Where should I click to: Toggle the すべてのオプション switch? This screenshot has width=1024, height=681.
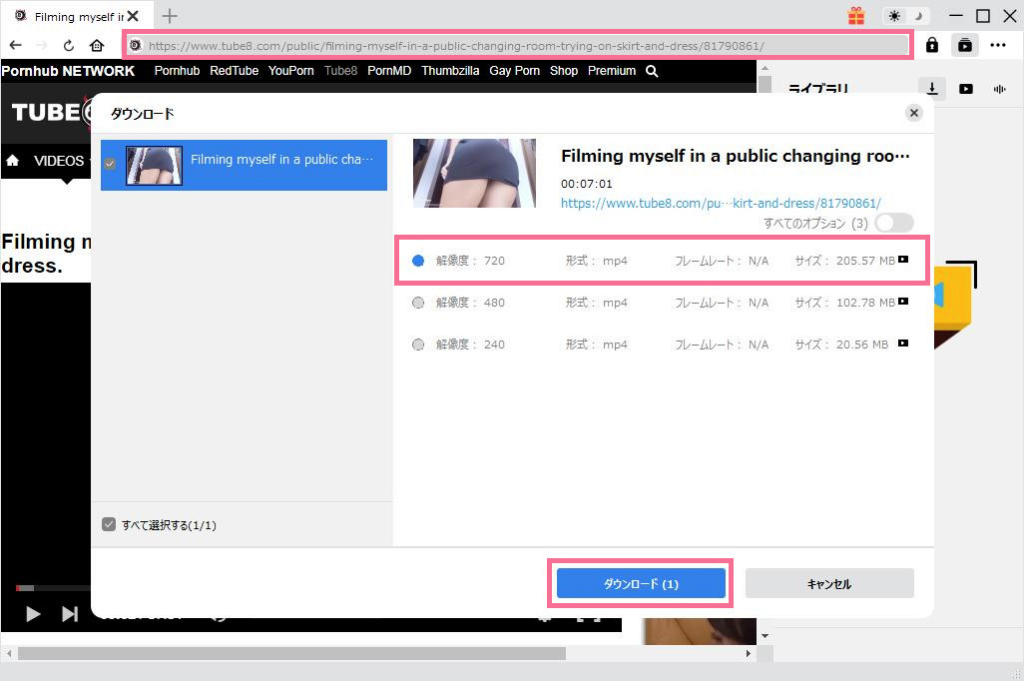click(x=893, y=223)
